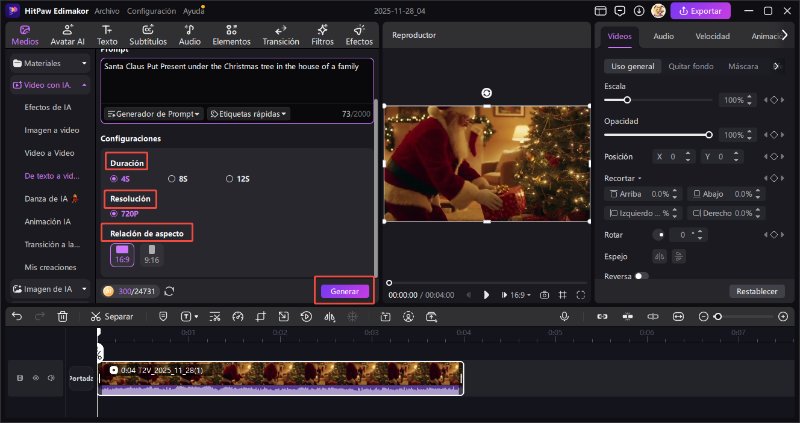
Task: Open the Configuración menu
Action: point(152,11)
